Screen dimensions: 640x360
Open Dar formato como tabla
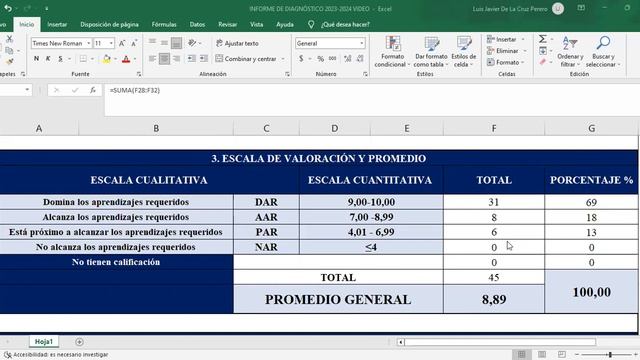[431, 52]
